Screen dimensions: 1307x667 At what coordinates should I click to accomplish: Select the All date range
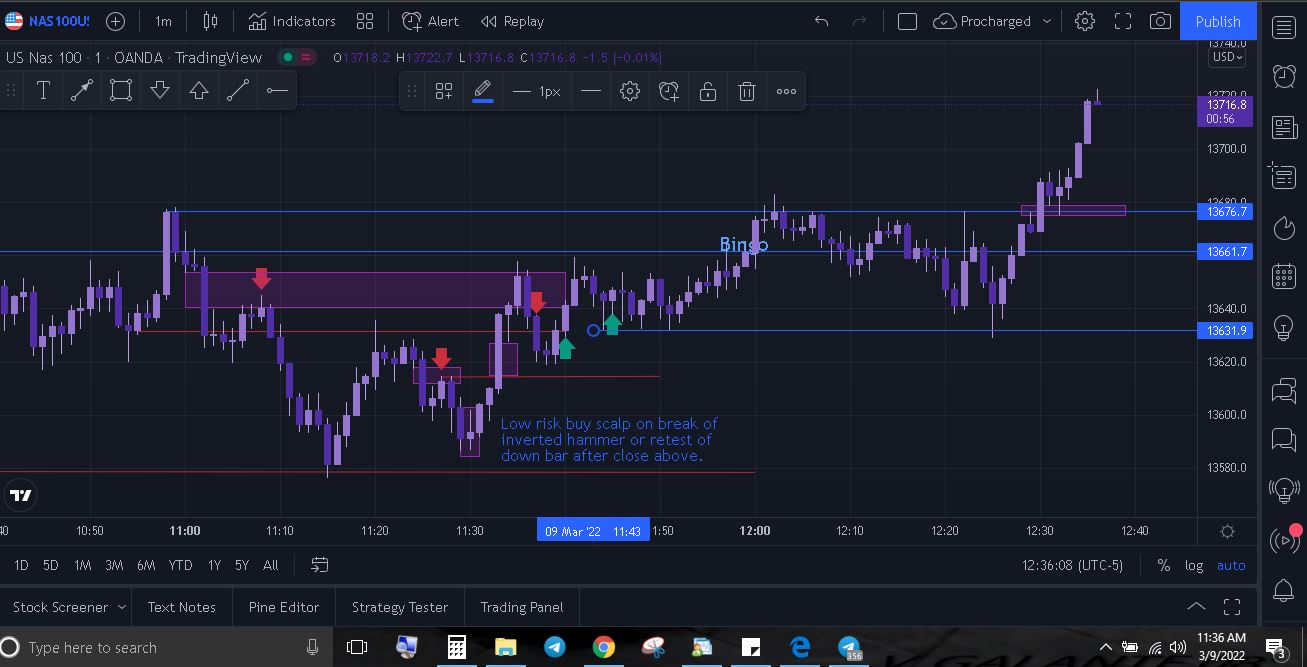[270, 565]
